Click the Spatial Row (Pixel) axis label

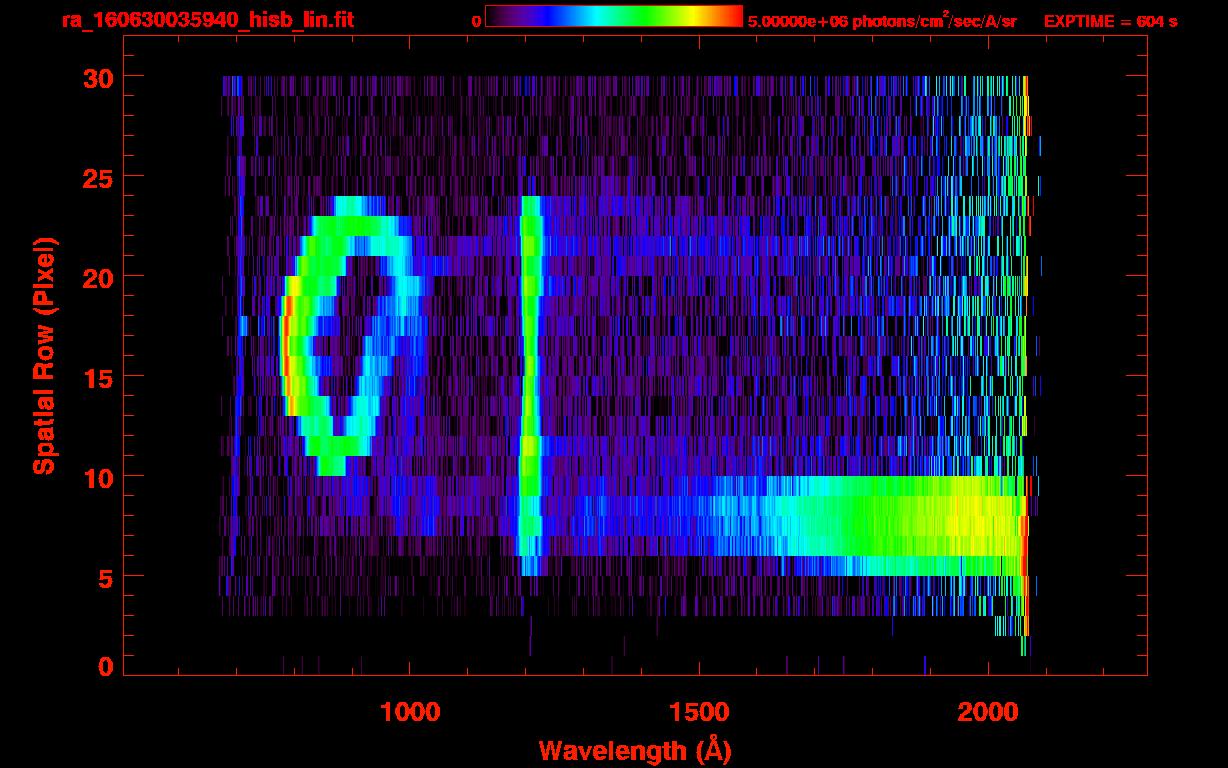[x=44, y=356]
